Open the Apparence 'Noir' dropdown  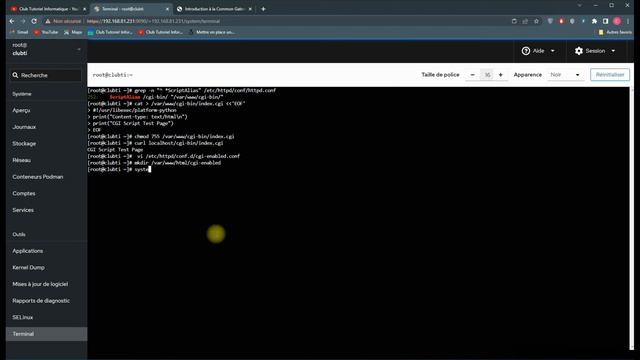pos(565,75)
